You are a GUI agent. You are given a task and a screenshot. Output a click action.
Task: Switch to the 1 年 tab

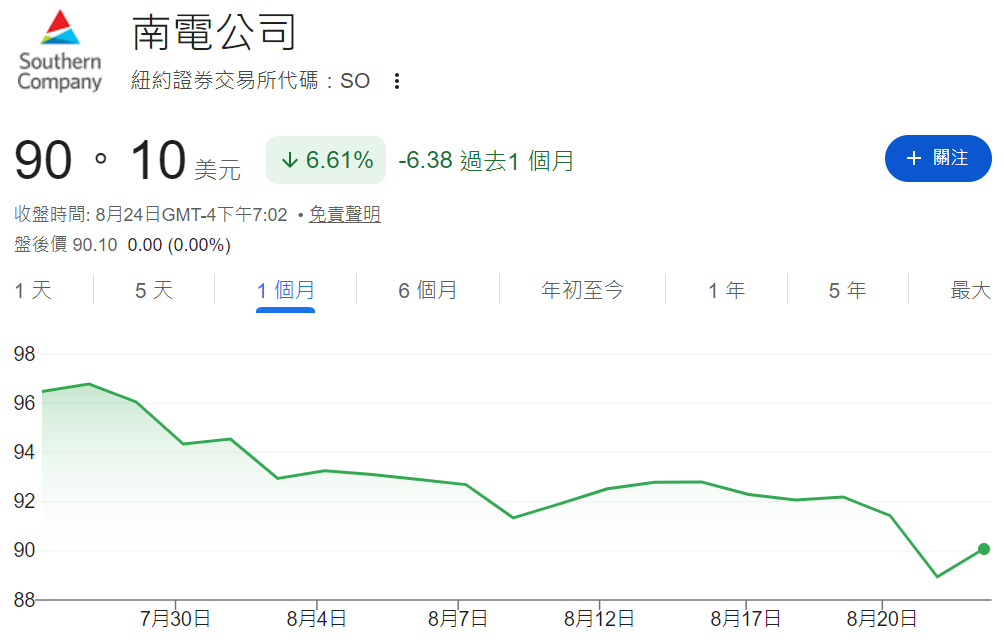coord(726,290)
